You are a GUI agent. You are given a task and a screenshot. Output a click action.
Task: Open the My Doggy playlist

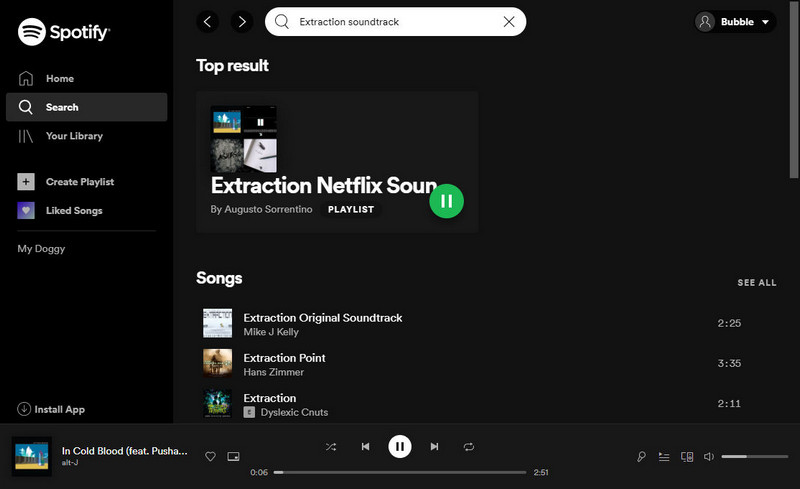pos(41,249)
